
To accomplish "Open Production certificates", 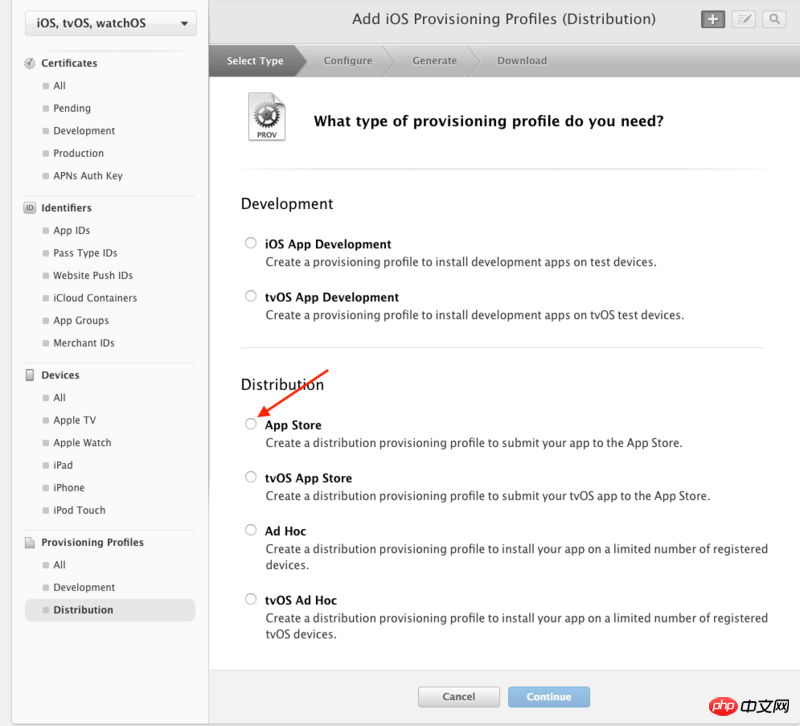I will point(79,153).
